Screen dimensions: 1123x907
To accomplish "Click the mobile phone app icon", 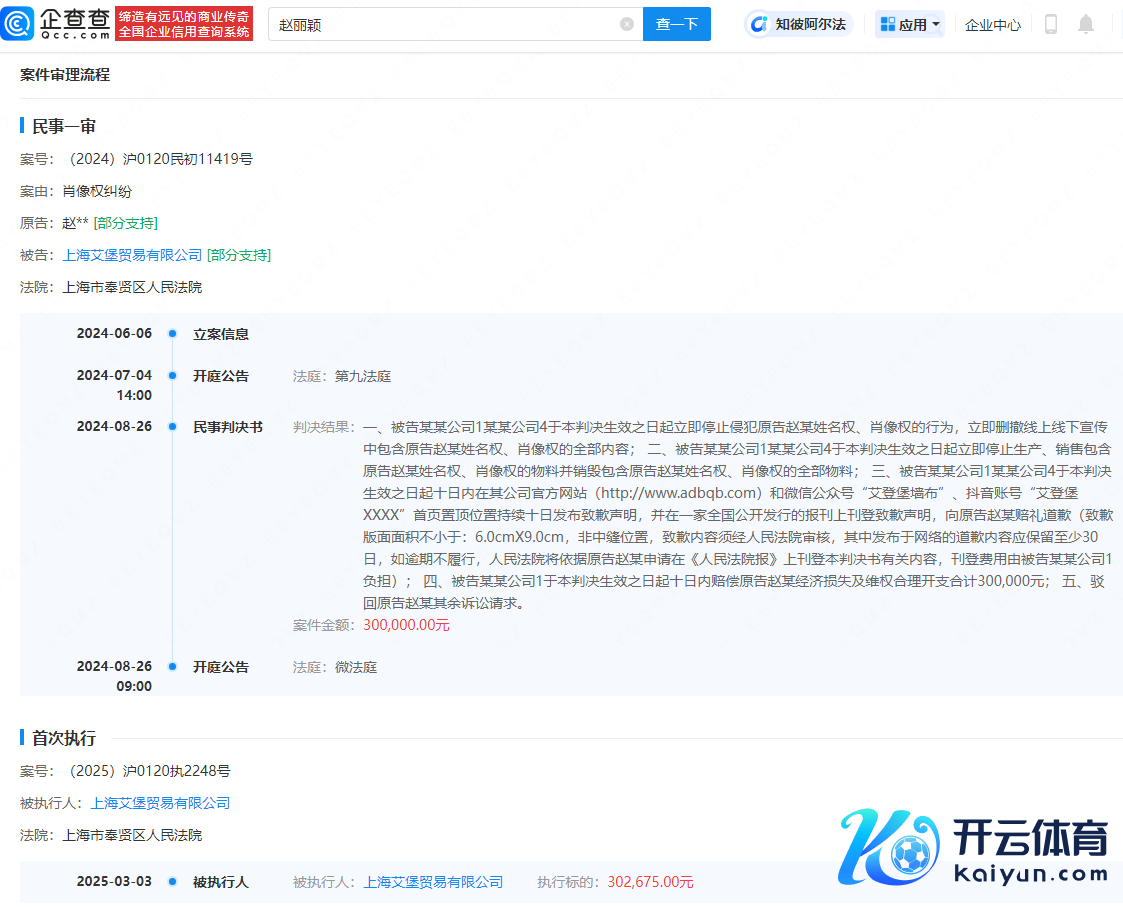I will pos(1050,24).
